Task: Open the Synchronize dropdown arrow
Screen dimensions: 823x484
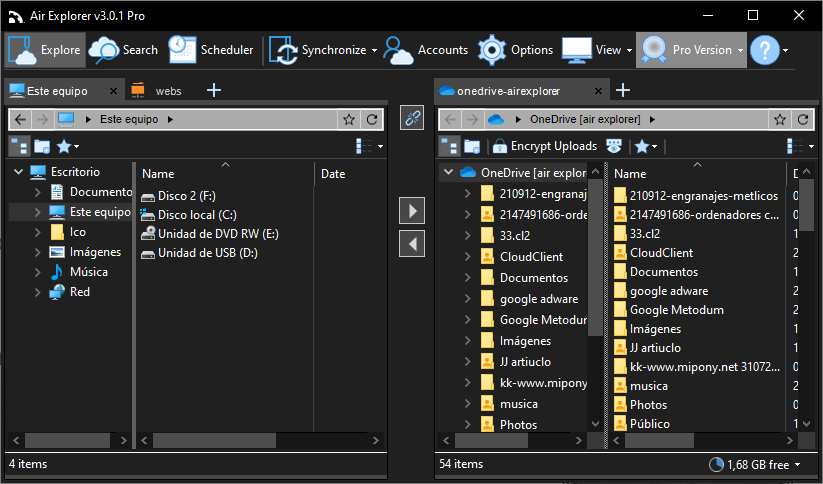Action: point(374,50)
